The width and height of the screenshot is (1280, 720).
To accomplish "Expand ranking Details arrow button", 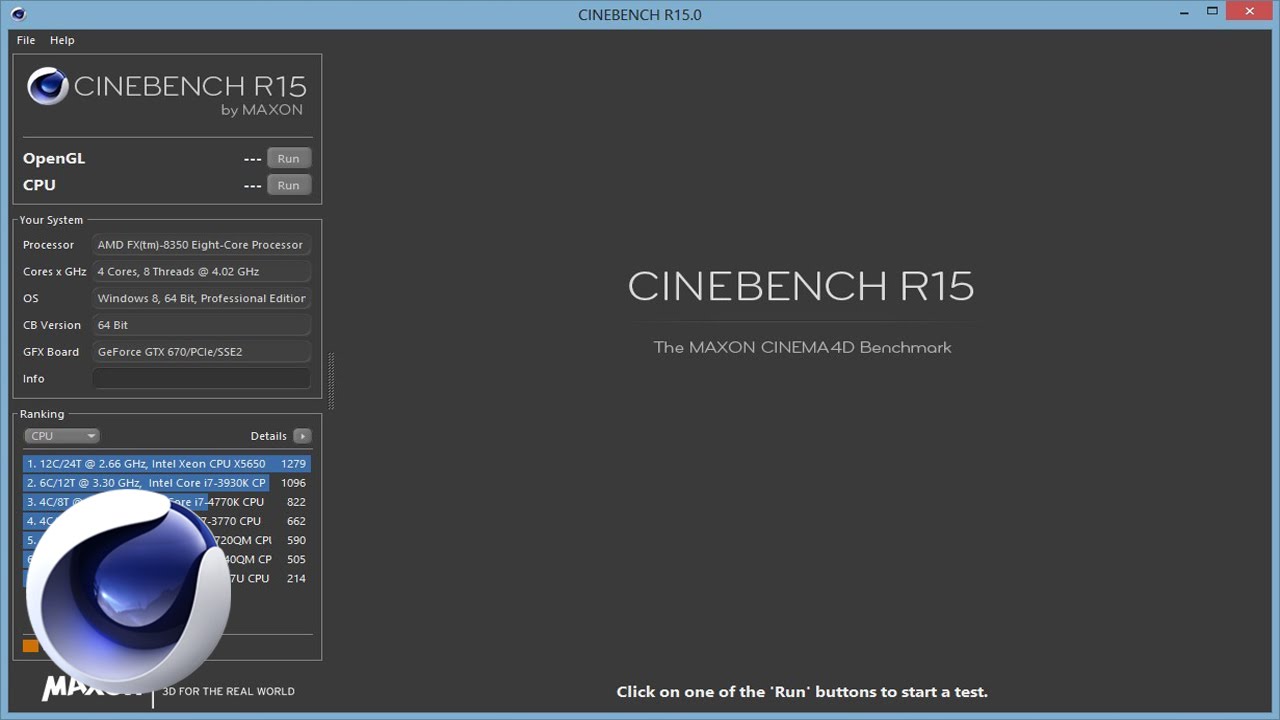I will 302,436.
